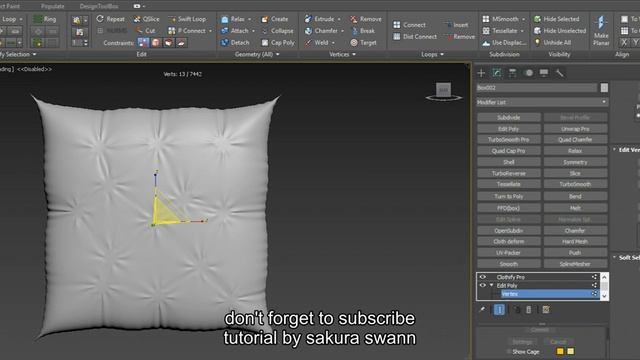Open the DesignToolBox ribbon tab
Screen dimensions: 640x360
coord(99,6)
